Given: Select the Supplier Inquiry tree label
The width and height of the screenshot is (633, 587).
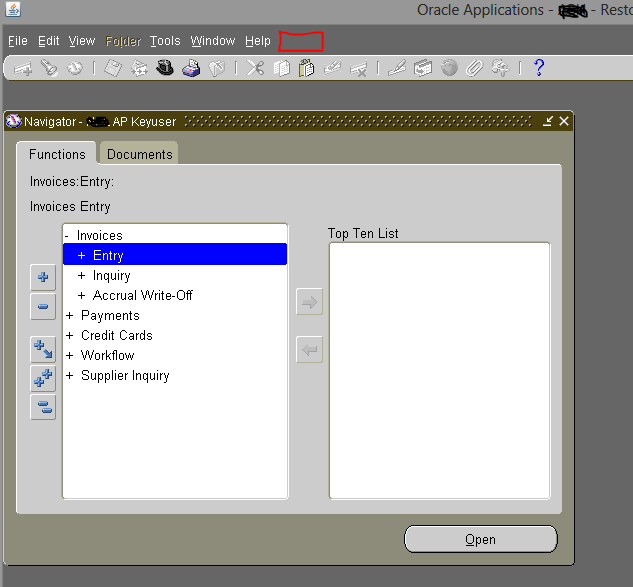Looking at the screenshot, I should pos(125,376).
